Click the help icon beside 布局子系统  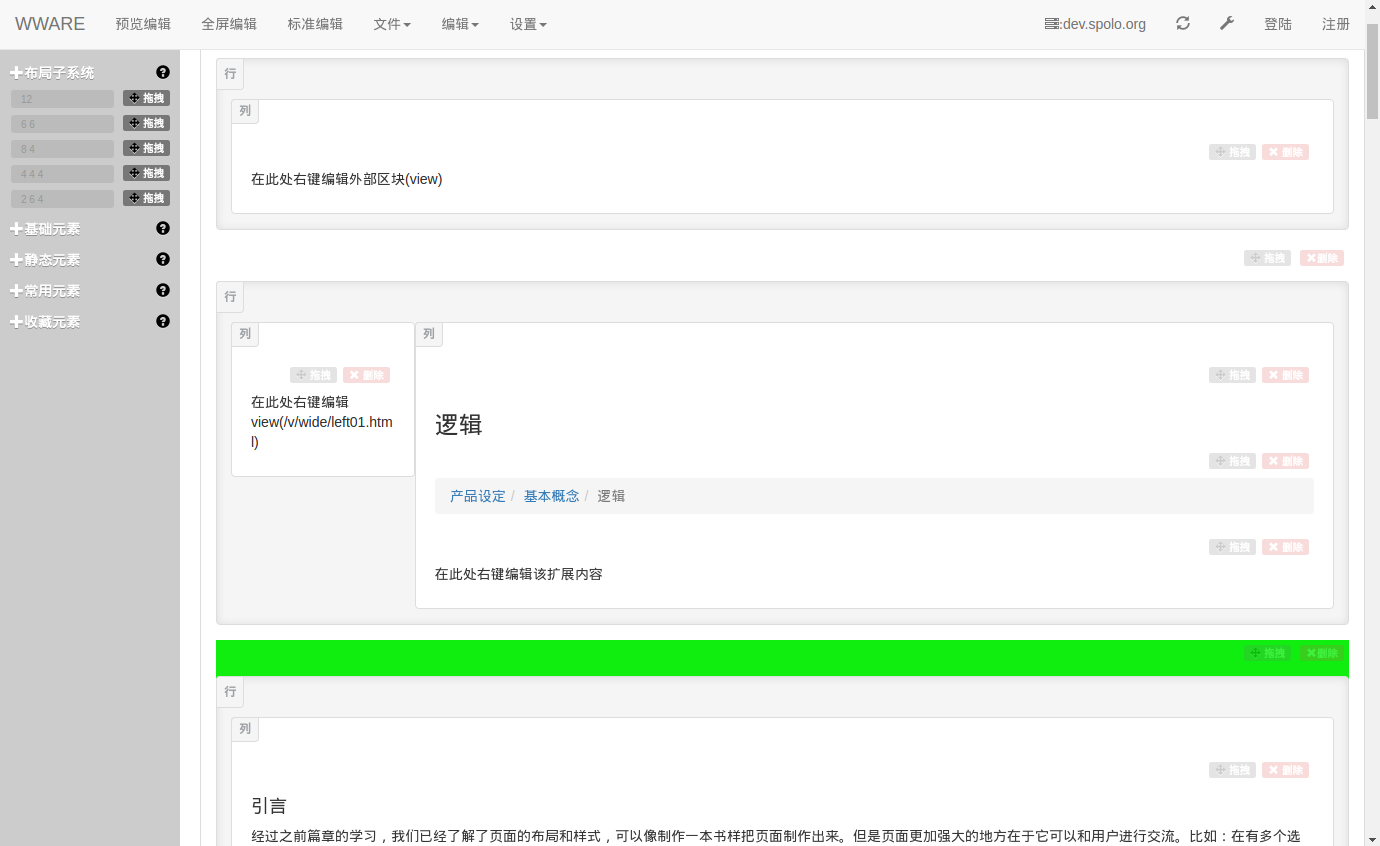coord(163,72)
